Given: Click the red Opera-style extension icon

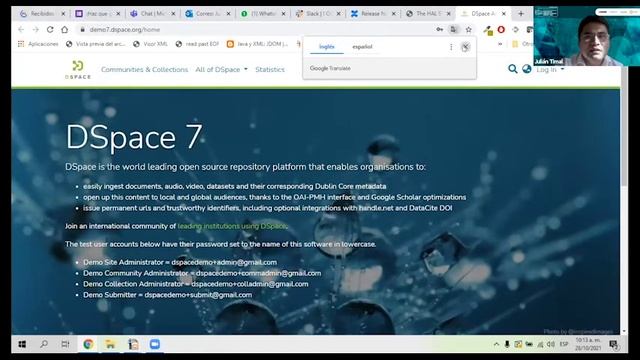Looking at the screenshot, I should pyautogui.click(x=501, y=29).
